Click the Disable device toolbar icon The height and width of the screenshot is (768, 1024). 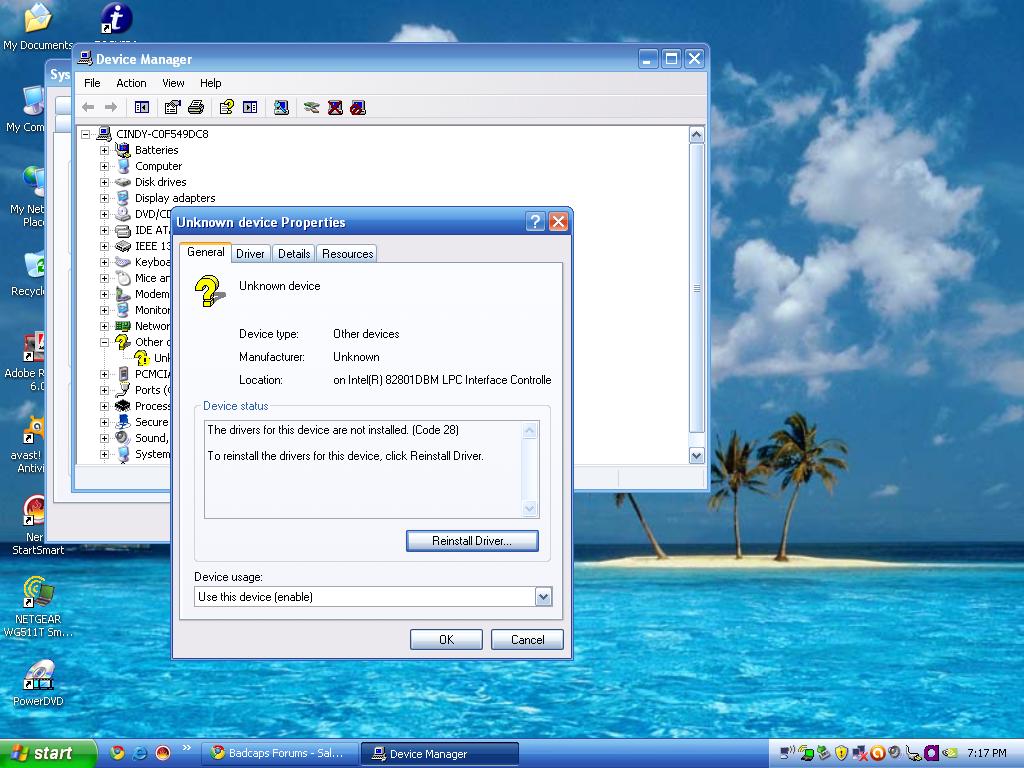pos(358,107)
